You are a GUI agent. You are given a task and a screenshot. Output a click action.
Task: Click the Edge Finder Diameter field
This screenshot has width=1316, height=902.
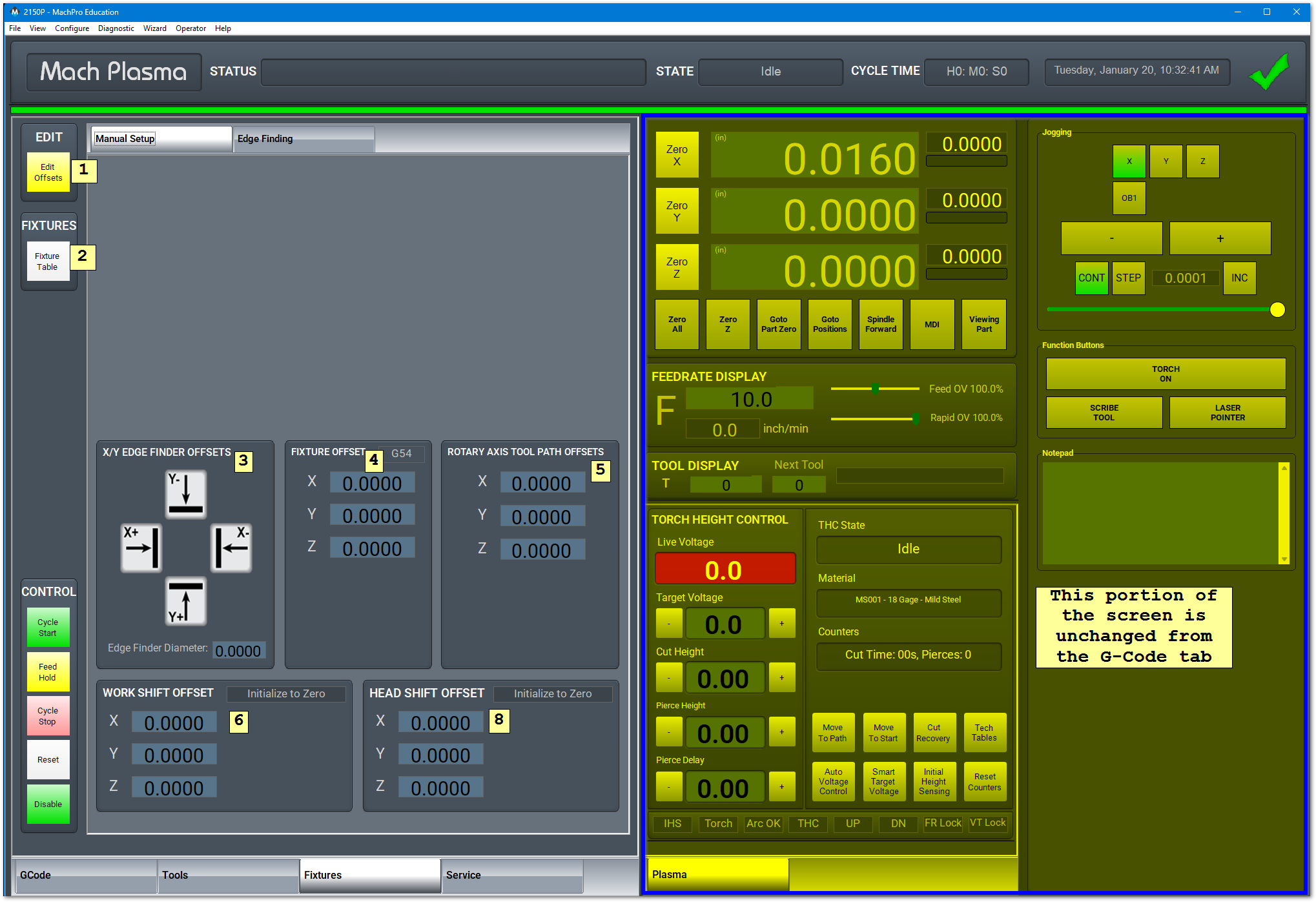point(238,651)
